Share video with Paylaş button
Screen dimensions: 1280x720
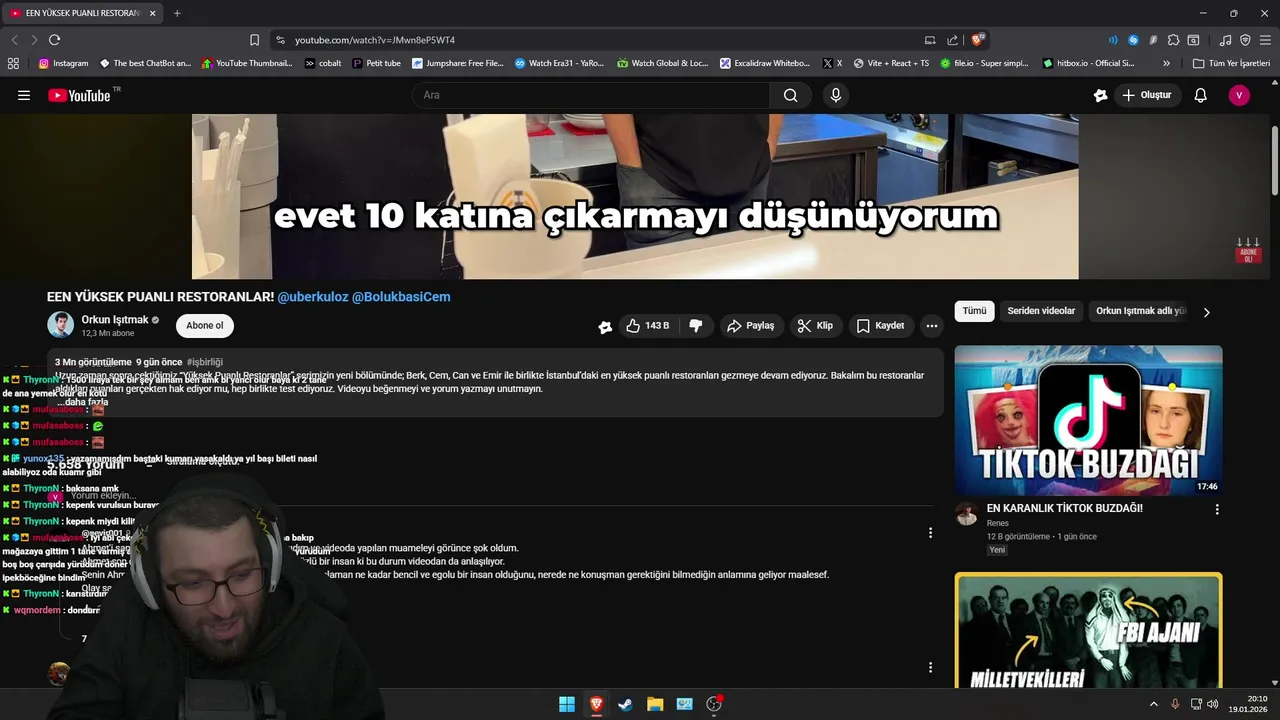point(751,326)
